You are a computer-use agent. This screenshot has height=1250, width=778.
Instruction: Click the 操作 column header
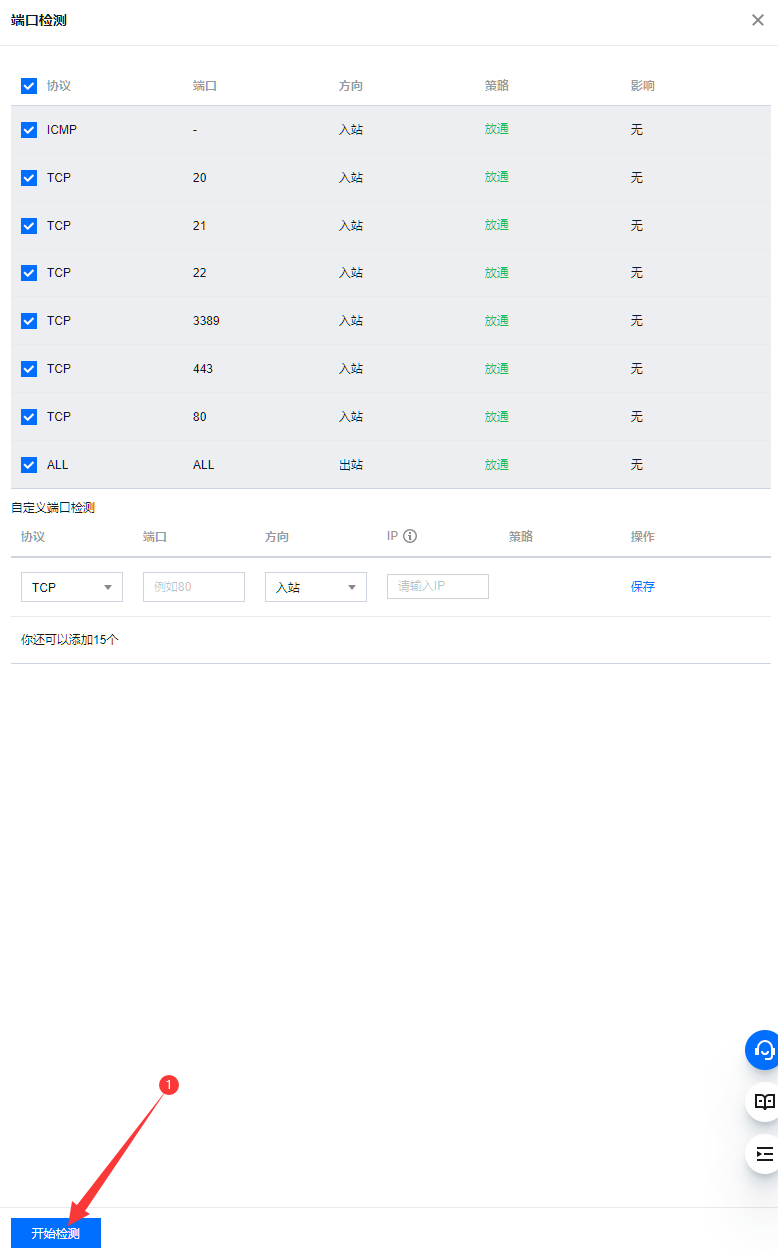click(643, 537)
